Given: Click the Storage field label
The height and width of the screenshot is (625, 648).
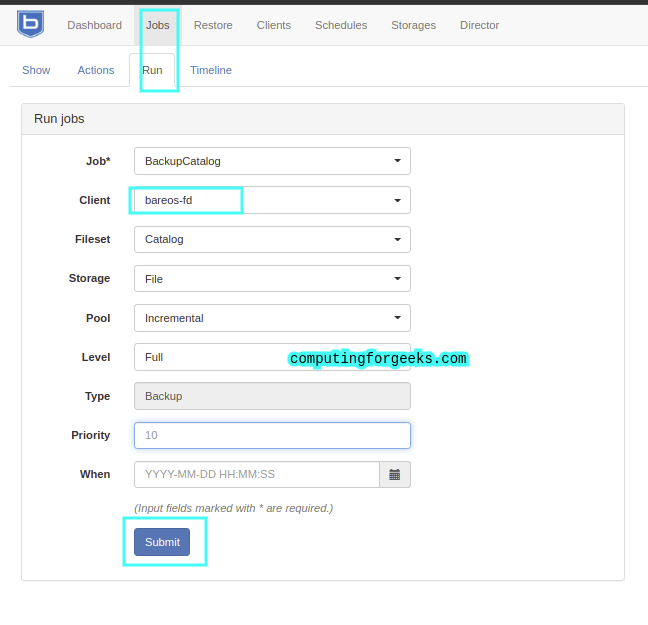Looking at the screenshot, I should [90, 279].
